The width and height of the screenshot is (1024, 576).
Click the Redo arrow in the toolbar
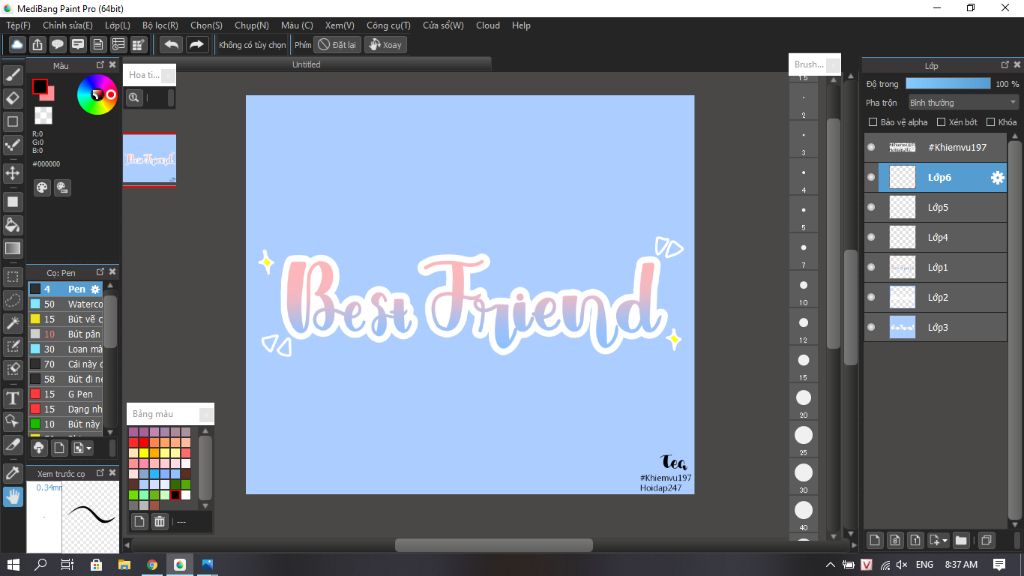pos(196,44)
